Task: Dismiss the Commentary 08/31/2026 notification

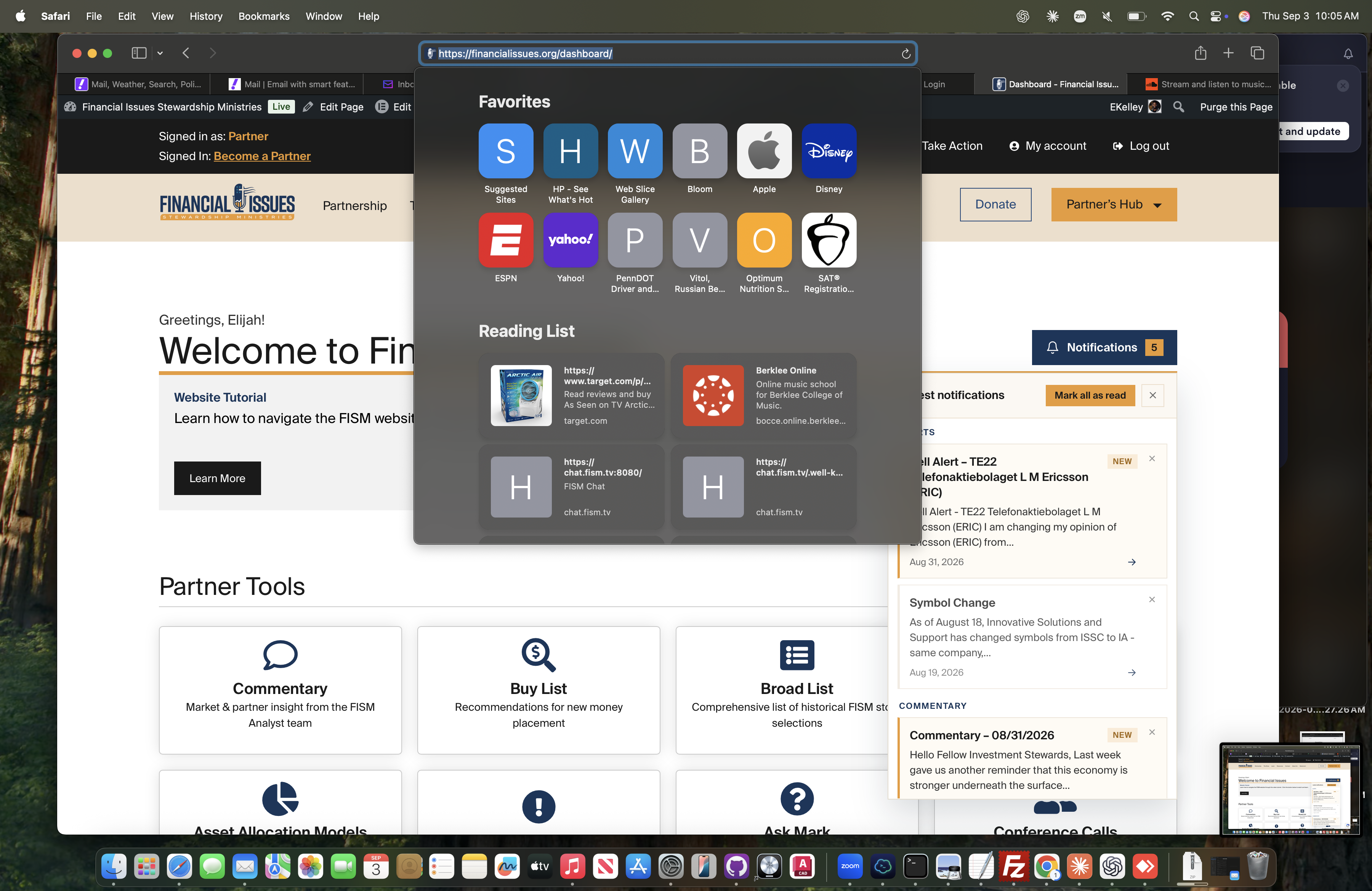Action: click(1152, 732)
